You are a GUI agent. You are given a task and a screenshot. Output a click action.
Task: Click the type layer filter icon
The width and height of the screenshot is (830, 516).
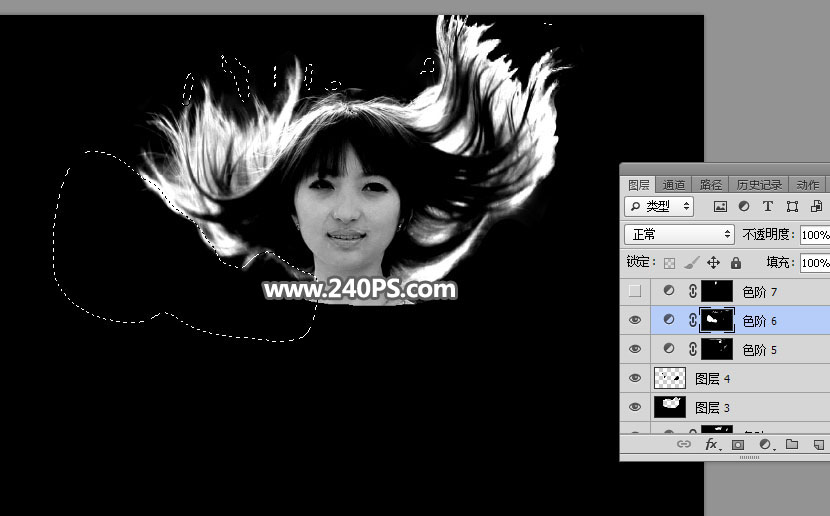click(768, 207)
